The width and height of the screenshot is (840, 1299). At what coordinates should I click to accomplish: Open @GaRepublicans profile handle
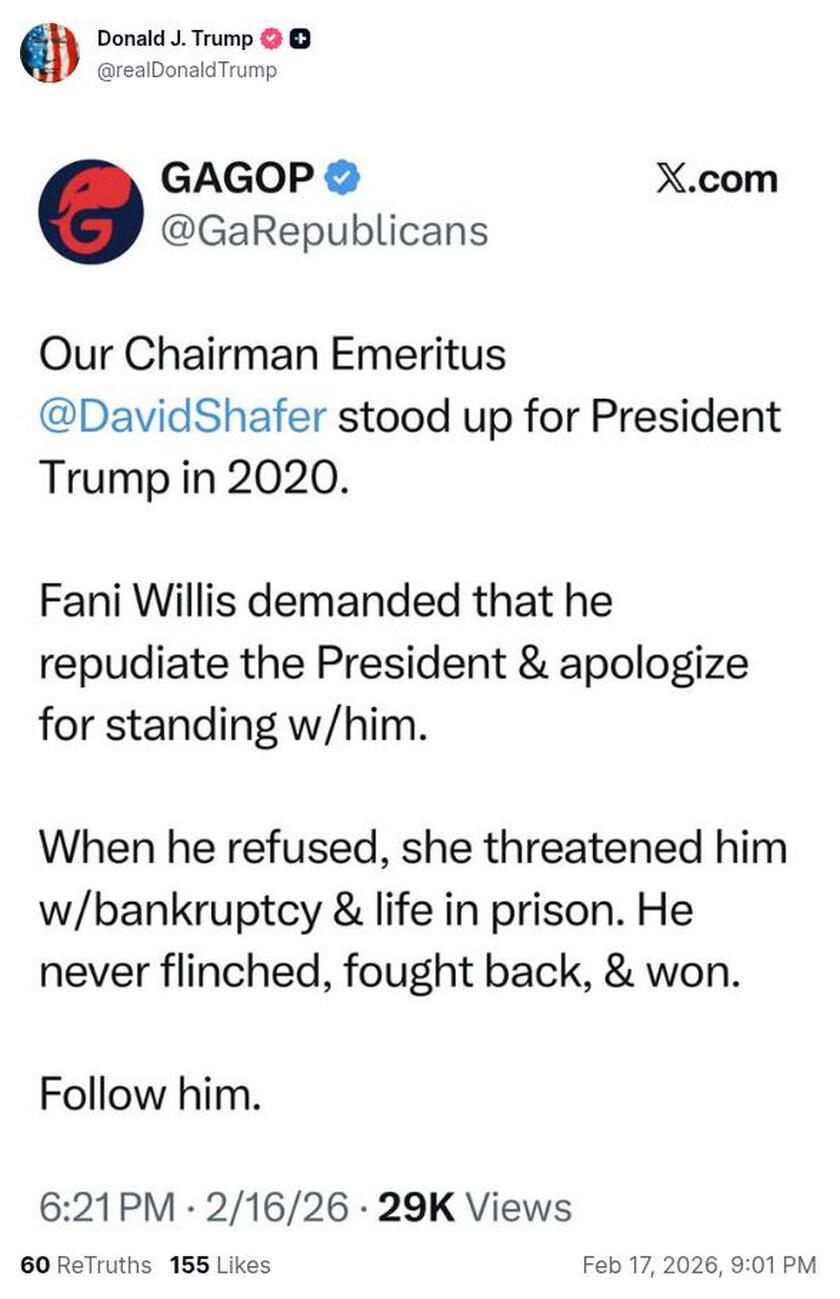coord(323,231)
